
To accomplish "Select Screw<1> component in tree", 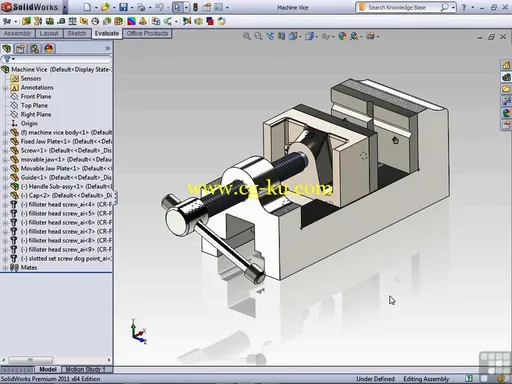I will 66,150.
